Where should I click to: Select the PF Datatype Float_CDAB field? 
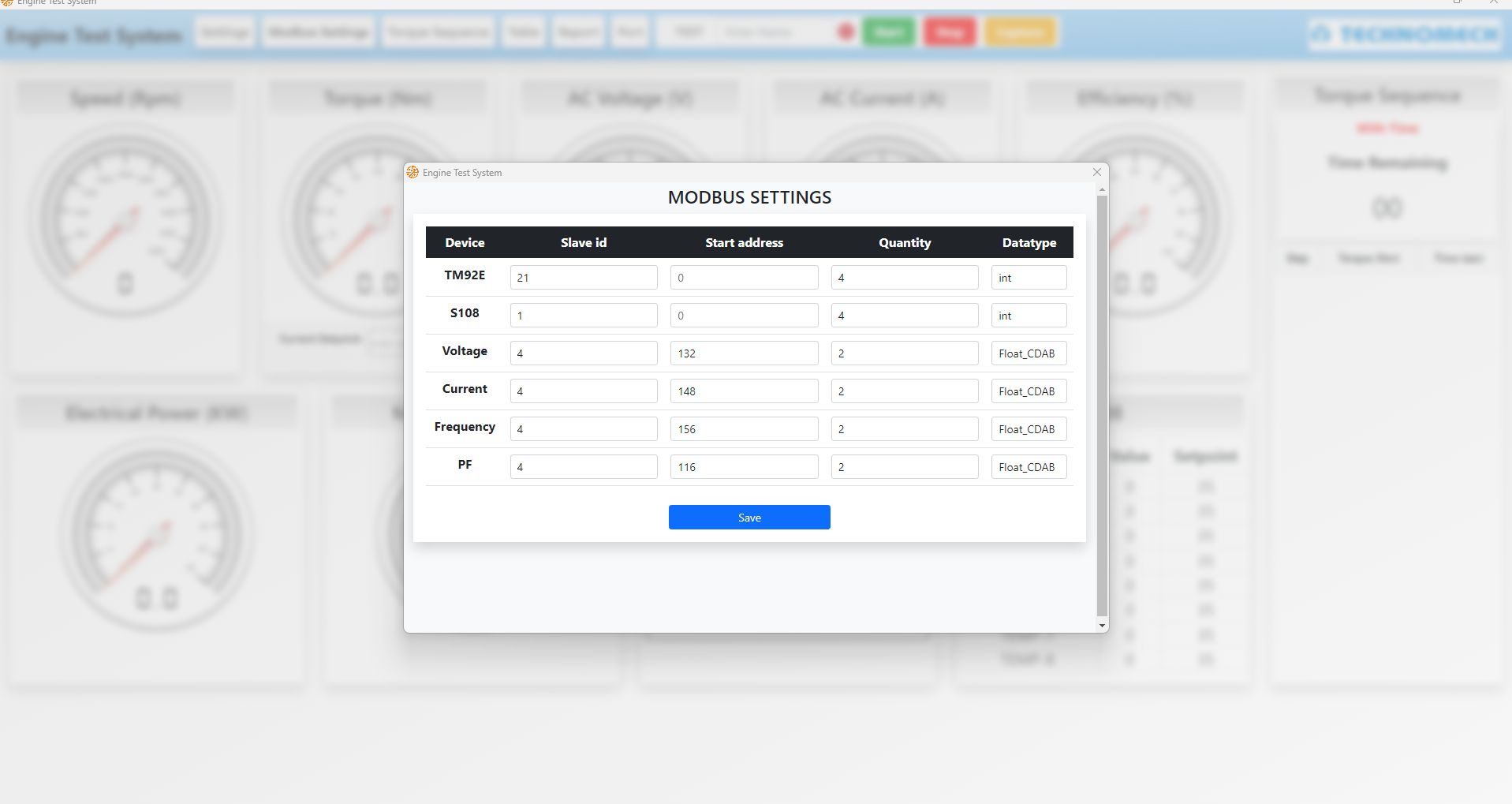1029,466
